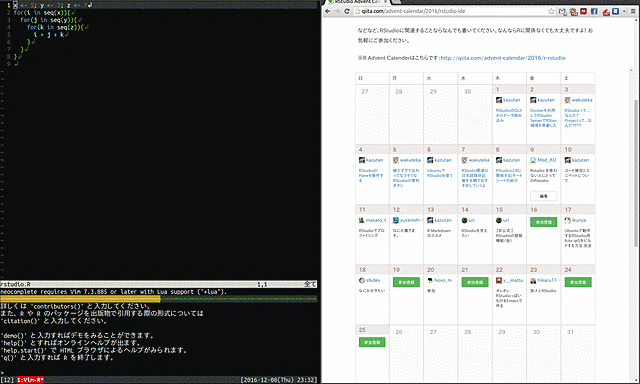
Task: Click green register button on day 25
Action: [372, 342]
